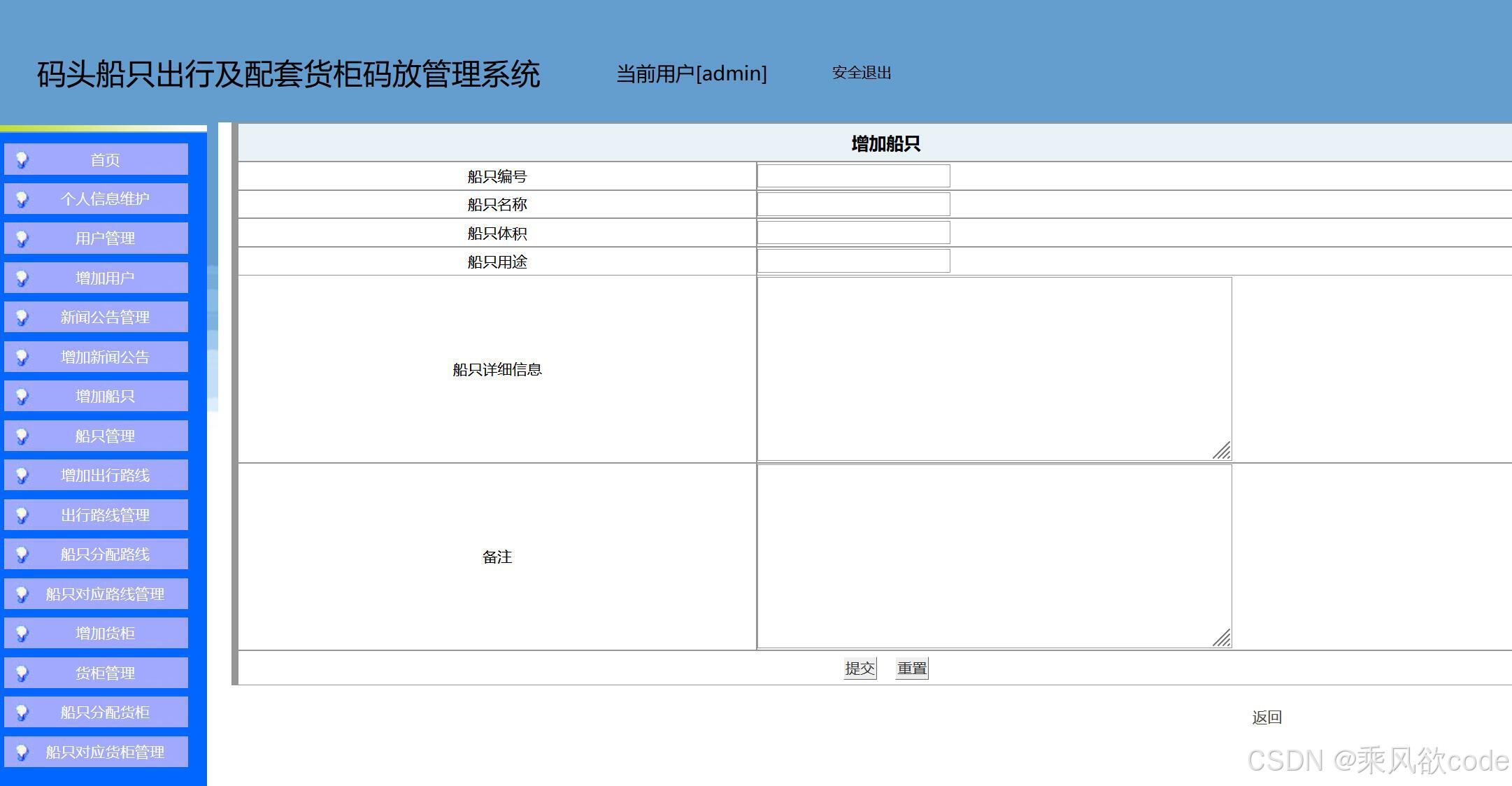Select 船只对应货柜管理 sidebar entry
Viewport: 1512px width, 786px height.
[x=105, y=752]
